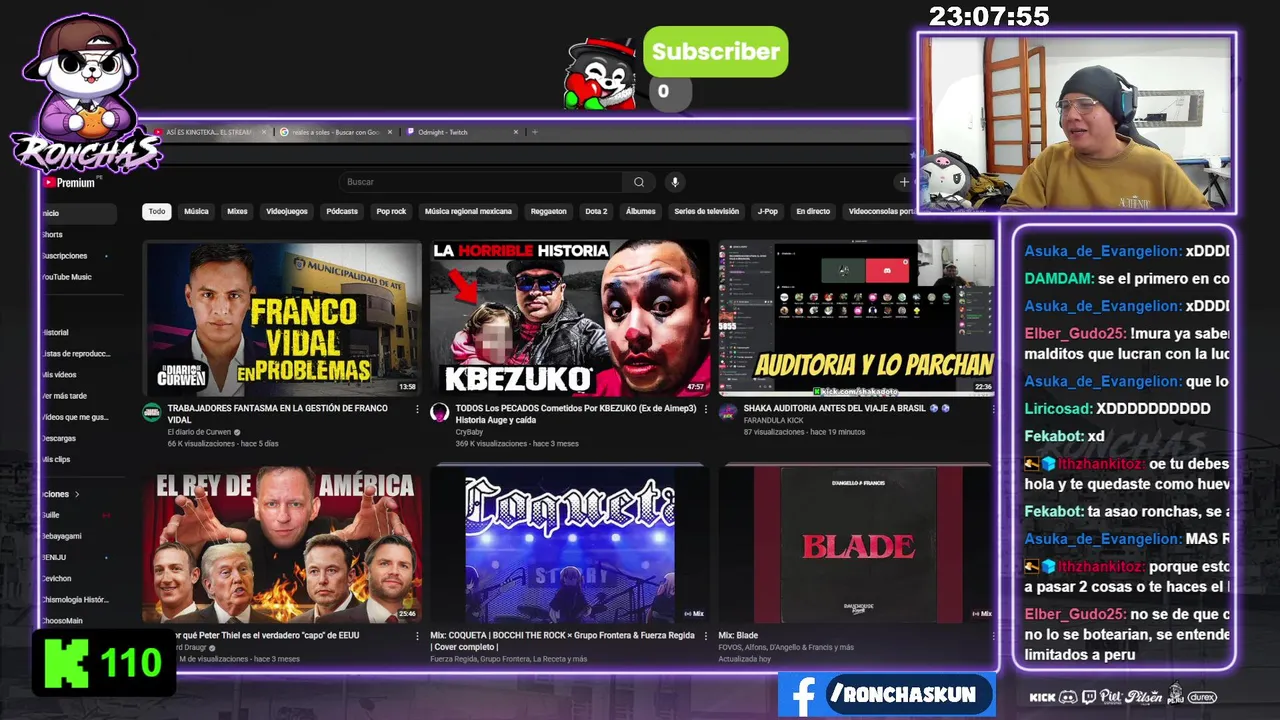The height and width of the screenshot is (720, 1280).
Task: Open options menu for Shaka Auditoria video
Action: [993, 409]
